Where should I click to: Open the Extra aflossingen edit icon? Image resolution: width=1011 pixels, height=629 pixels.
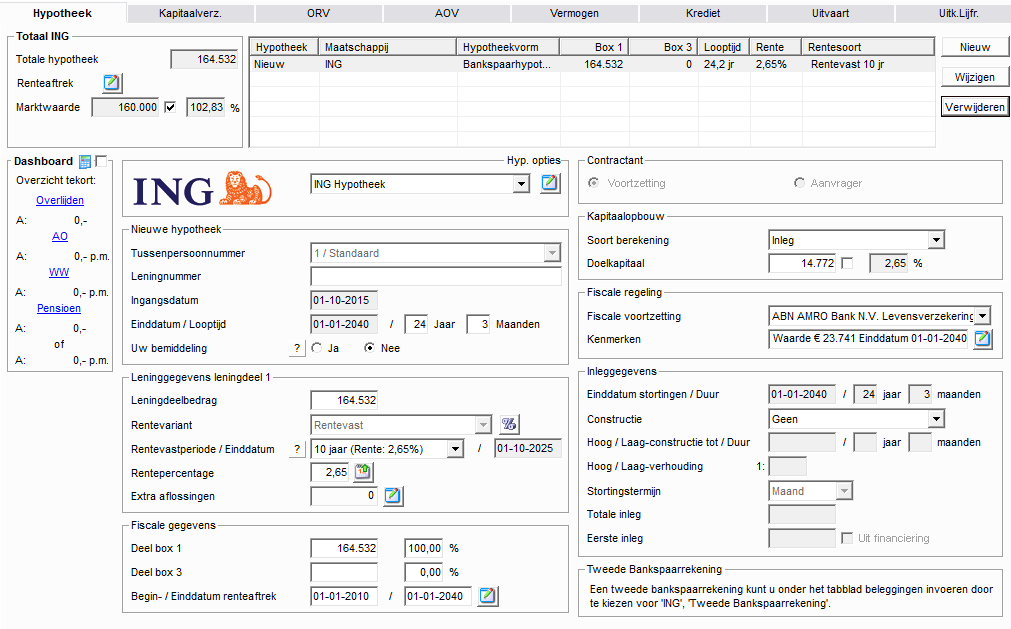point(393,496)
